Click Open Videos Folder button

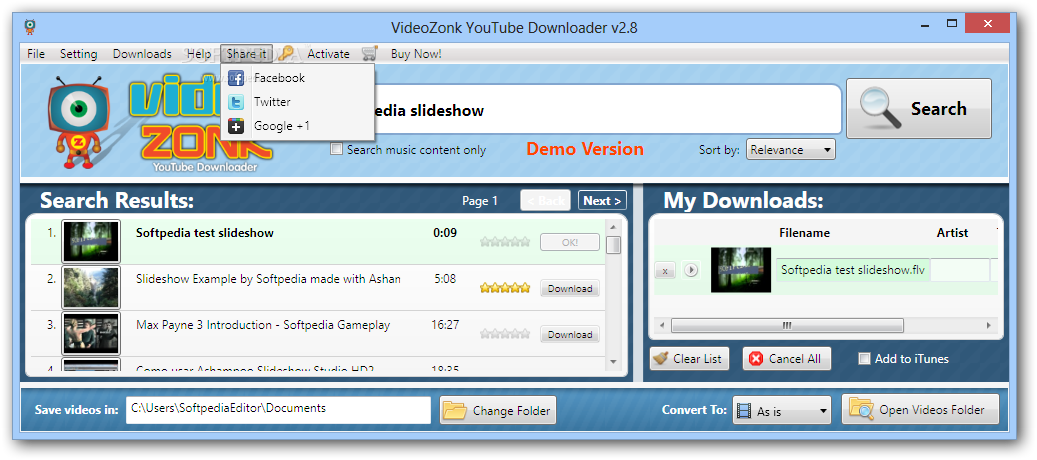(921, 410)
